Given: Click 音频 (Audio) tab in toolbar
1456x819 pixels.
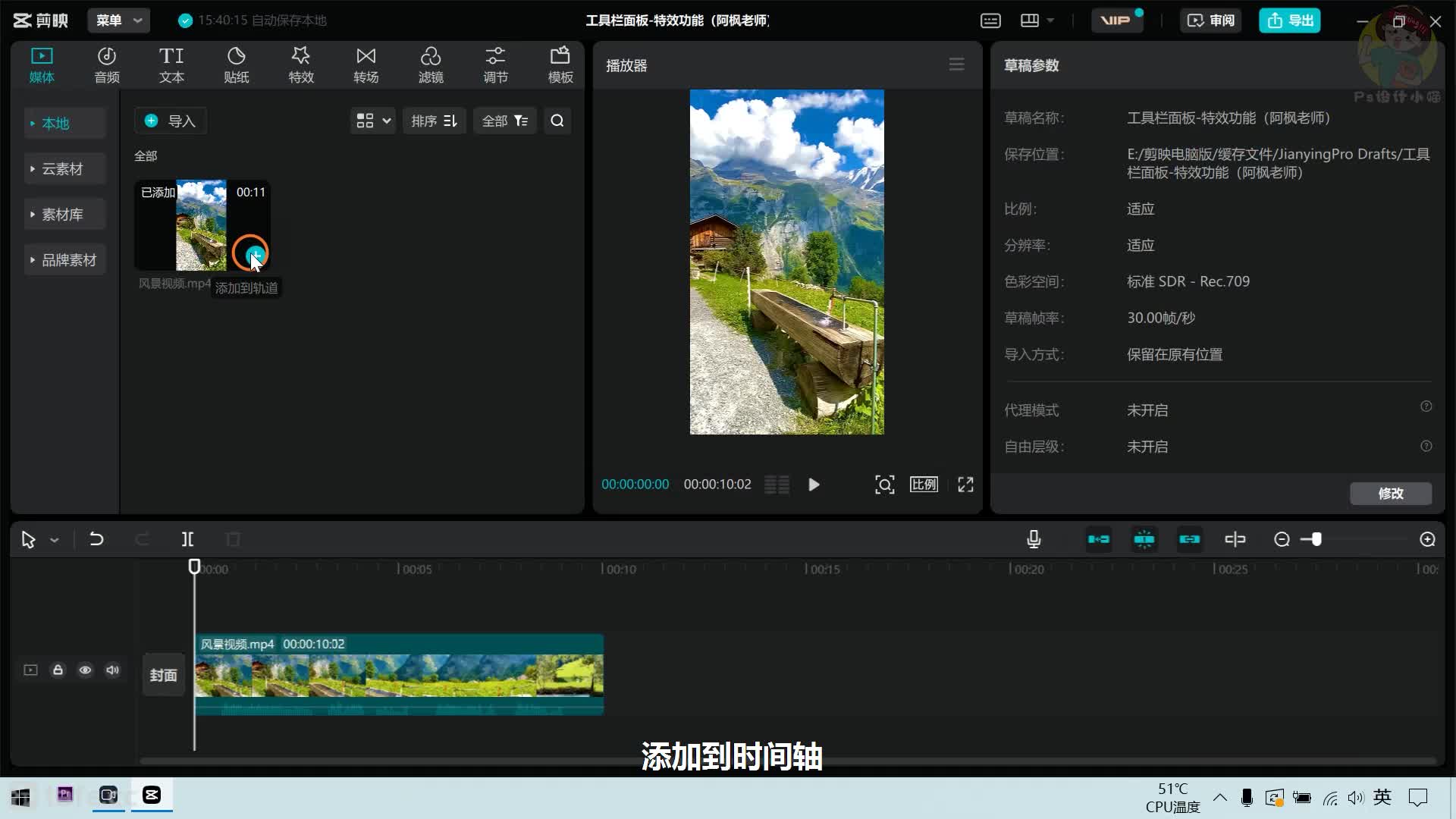Looking at the screenshot, I should pyautogui.click(x=106, y=65).
